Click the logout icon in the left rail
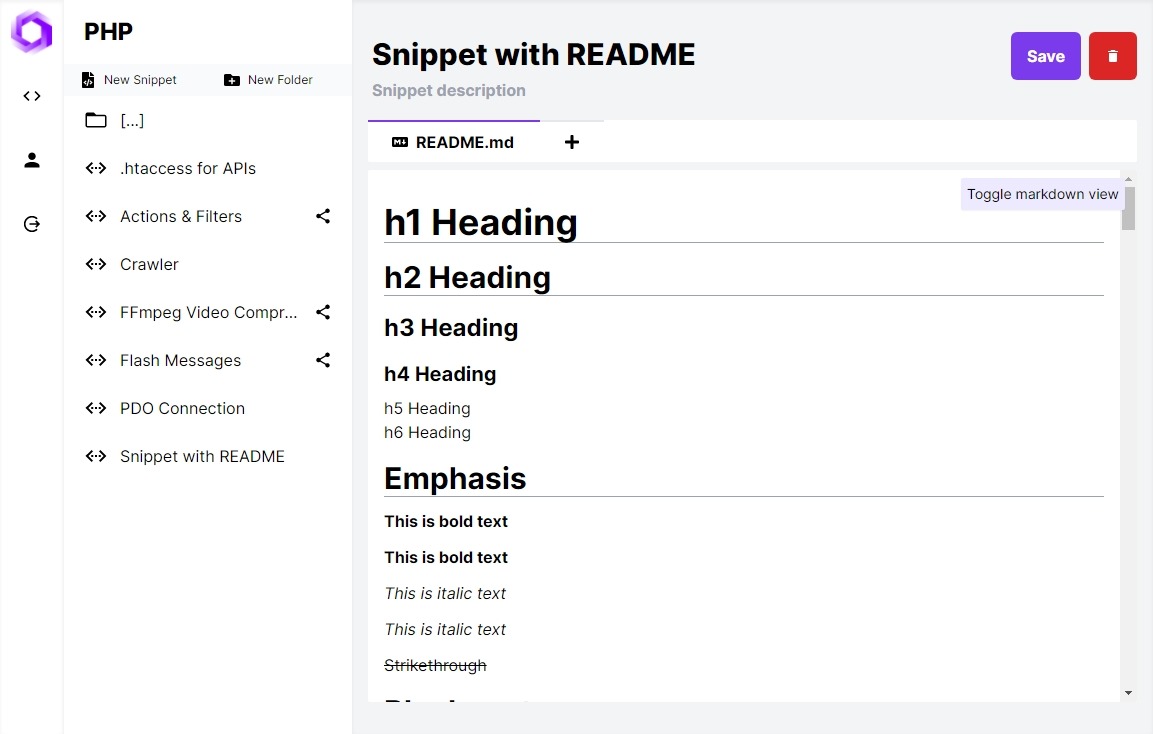This screenshot has width=1153, height=734. click(x=31, y=224)
